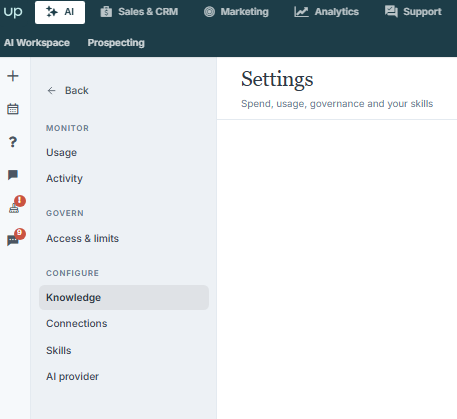This screenshot has height=419, width=457.
Task: Select the AI tab with sparkle icon
Action: click(x=60, y=12)
